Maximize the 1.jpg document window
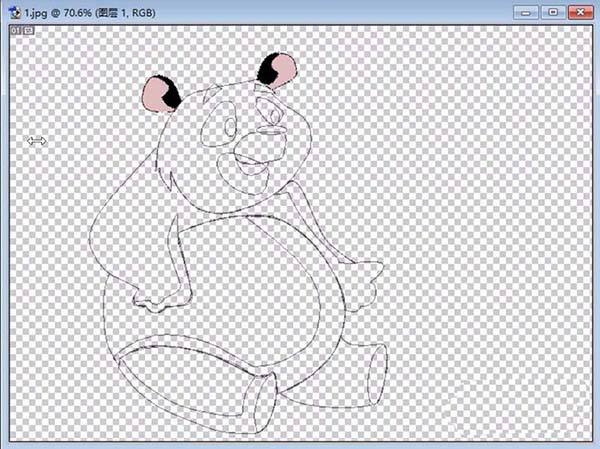Image resolution: width=600 pixels, height=449 pixels. coord(553,13)
